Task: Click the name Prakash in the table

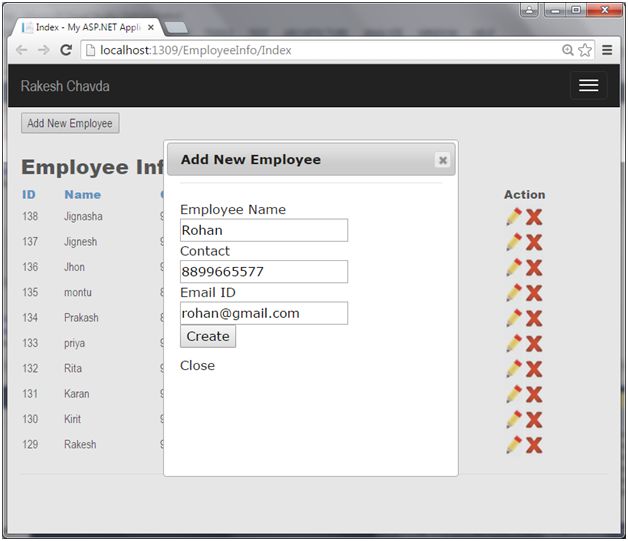Action: 81,318
